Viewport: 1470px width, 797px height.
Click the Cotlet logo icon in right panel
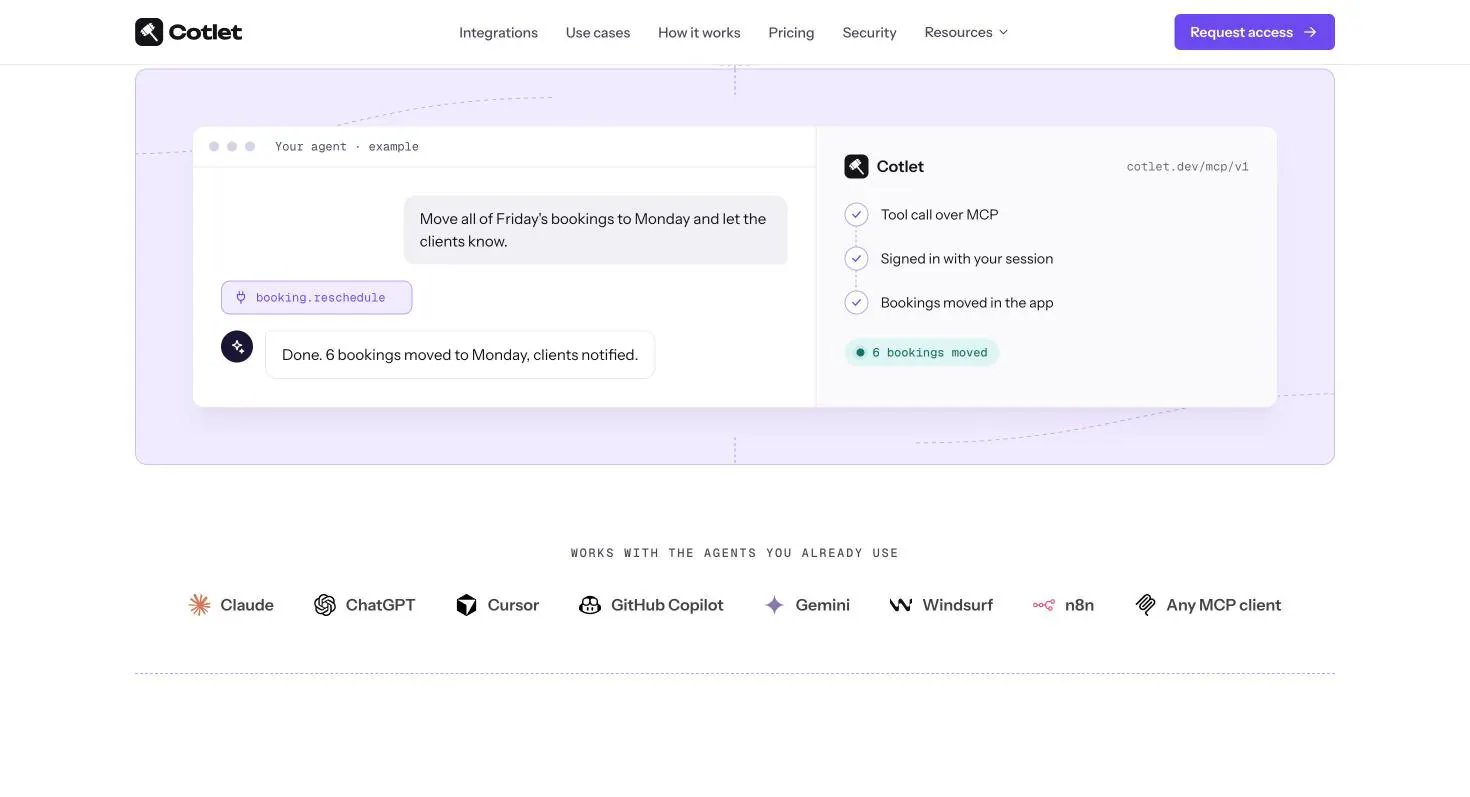pos(856,166)
